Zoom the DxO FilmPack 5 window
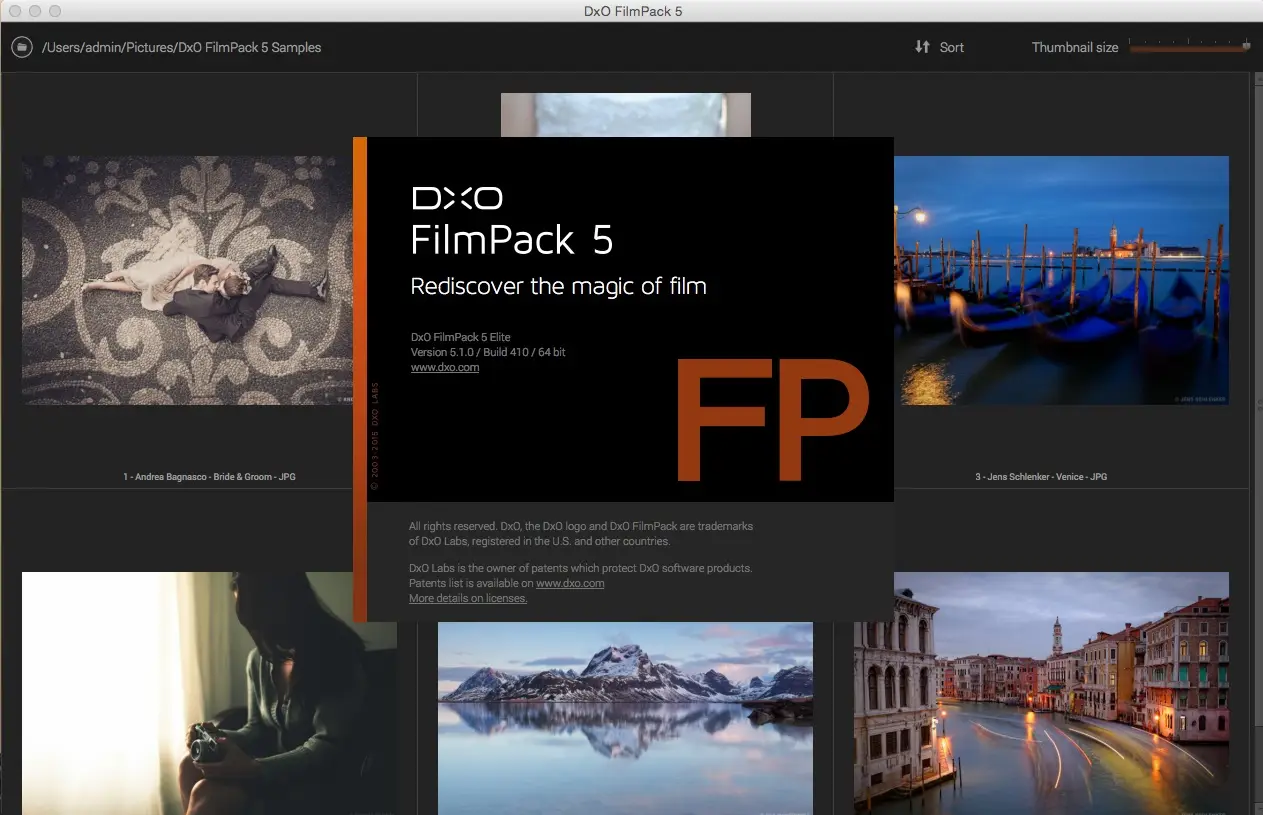 click(x=55, y=11)
